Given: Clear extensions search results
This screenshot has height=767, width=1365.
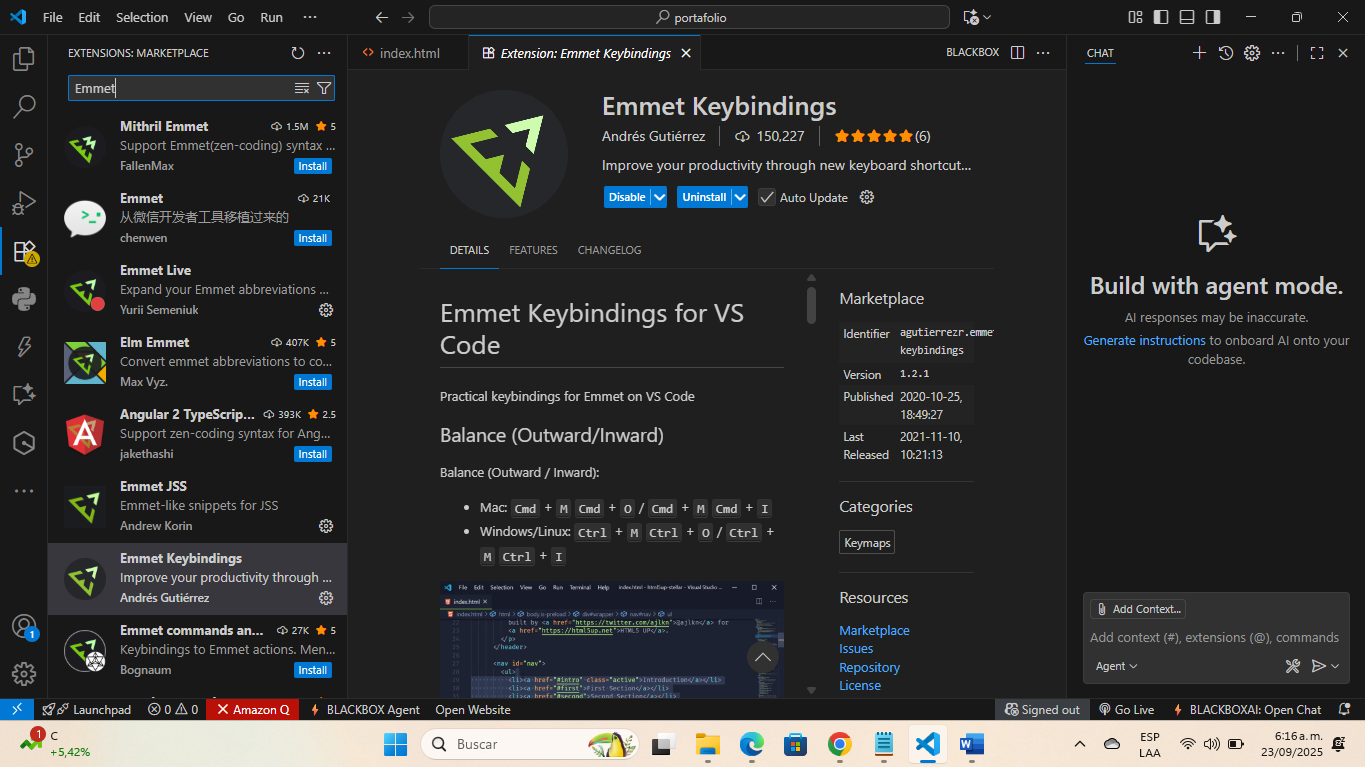Looking at the screenshot, I should (x=302, y=88).
